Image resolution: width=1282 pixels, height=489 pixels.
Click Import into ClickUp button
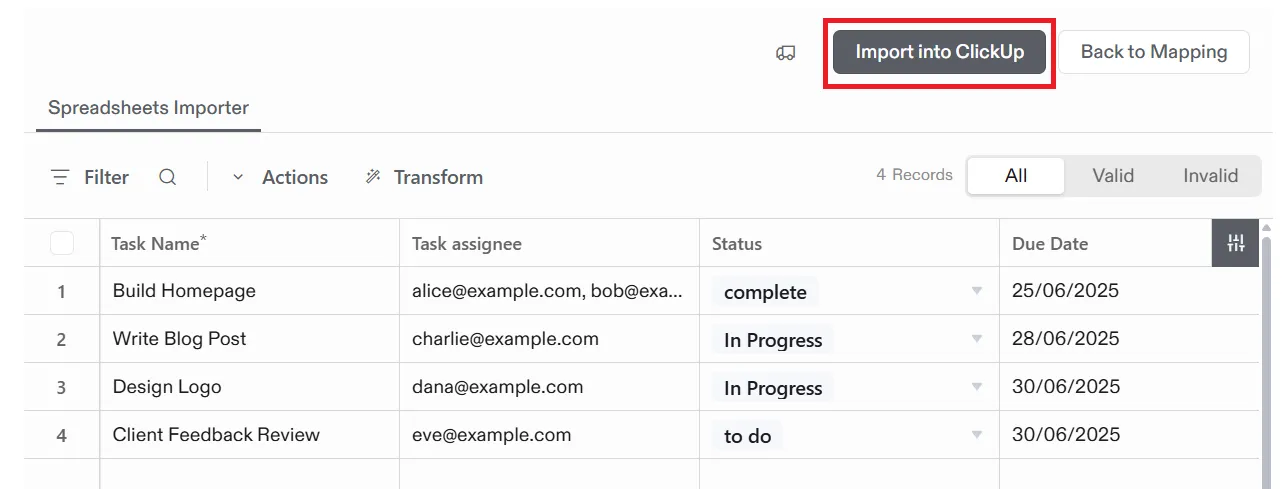point(939,52)
